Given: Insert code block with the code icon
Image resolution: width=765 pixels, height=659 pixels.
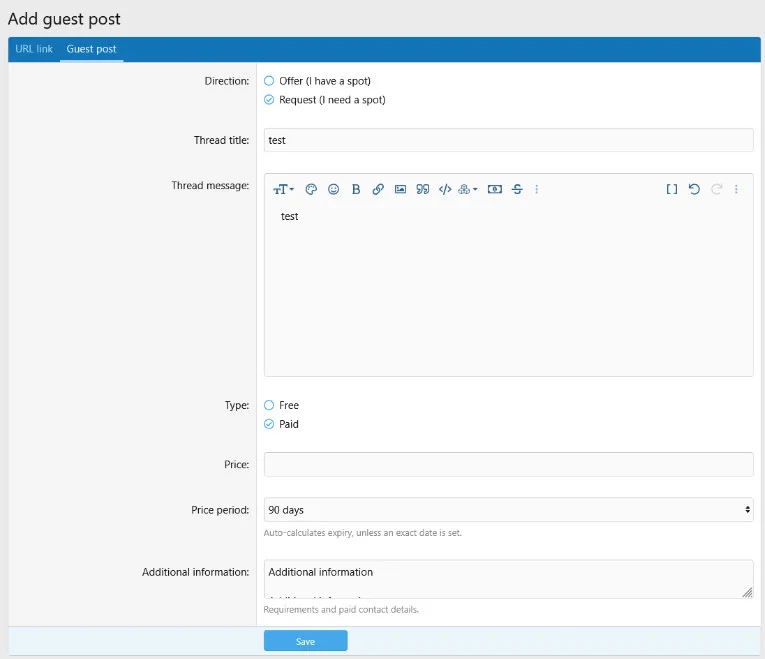Looking at the screenshot, I should (x=445, y=189).
